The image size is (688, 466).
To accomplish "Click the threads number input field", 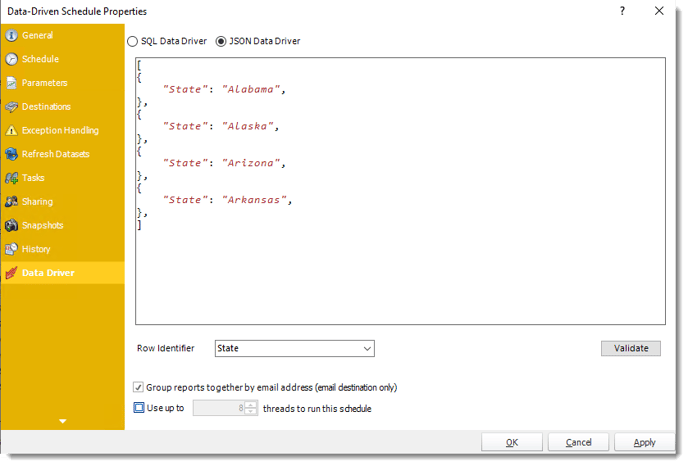I will pos(219,408).
